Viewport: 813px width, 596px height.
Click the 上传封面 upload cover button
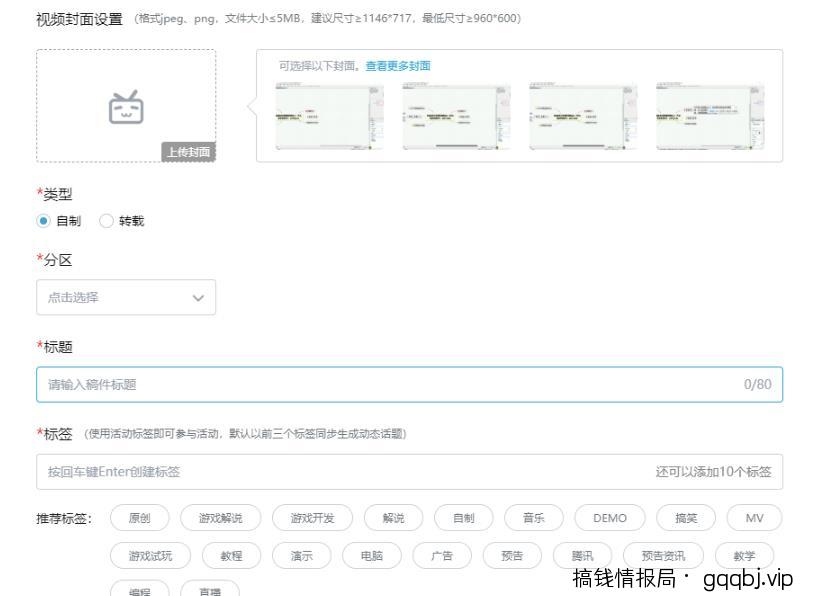[190, 152]
